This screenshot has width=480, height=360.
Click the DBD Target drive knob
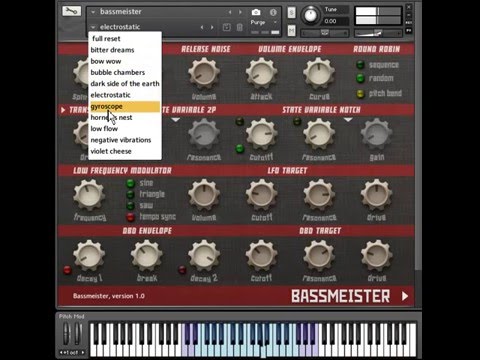click(377, 256)
